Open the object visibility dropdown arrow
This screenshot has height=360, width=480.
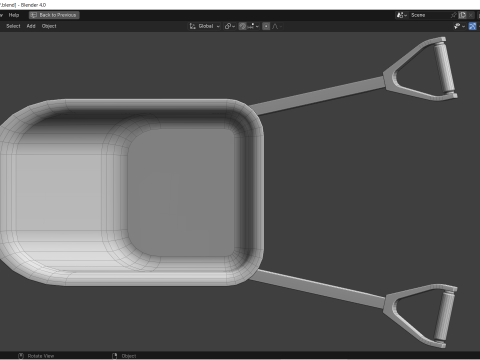pyautogui.click(x=463, y=26)
